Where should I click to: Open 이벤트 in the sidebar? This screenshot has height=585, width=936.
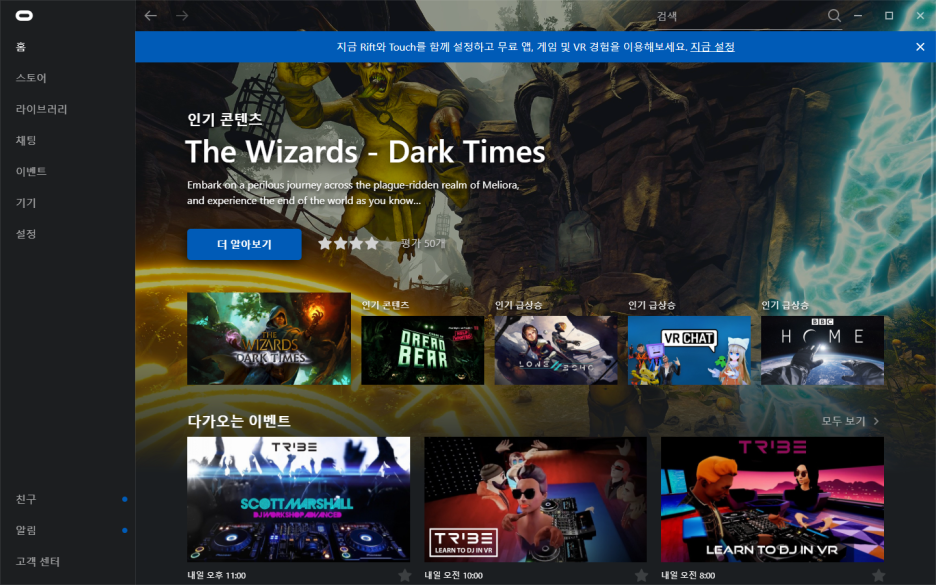tap(31, 171)
